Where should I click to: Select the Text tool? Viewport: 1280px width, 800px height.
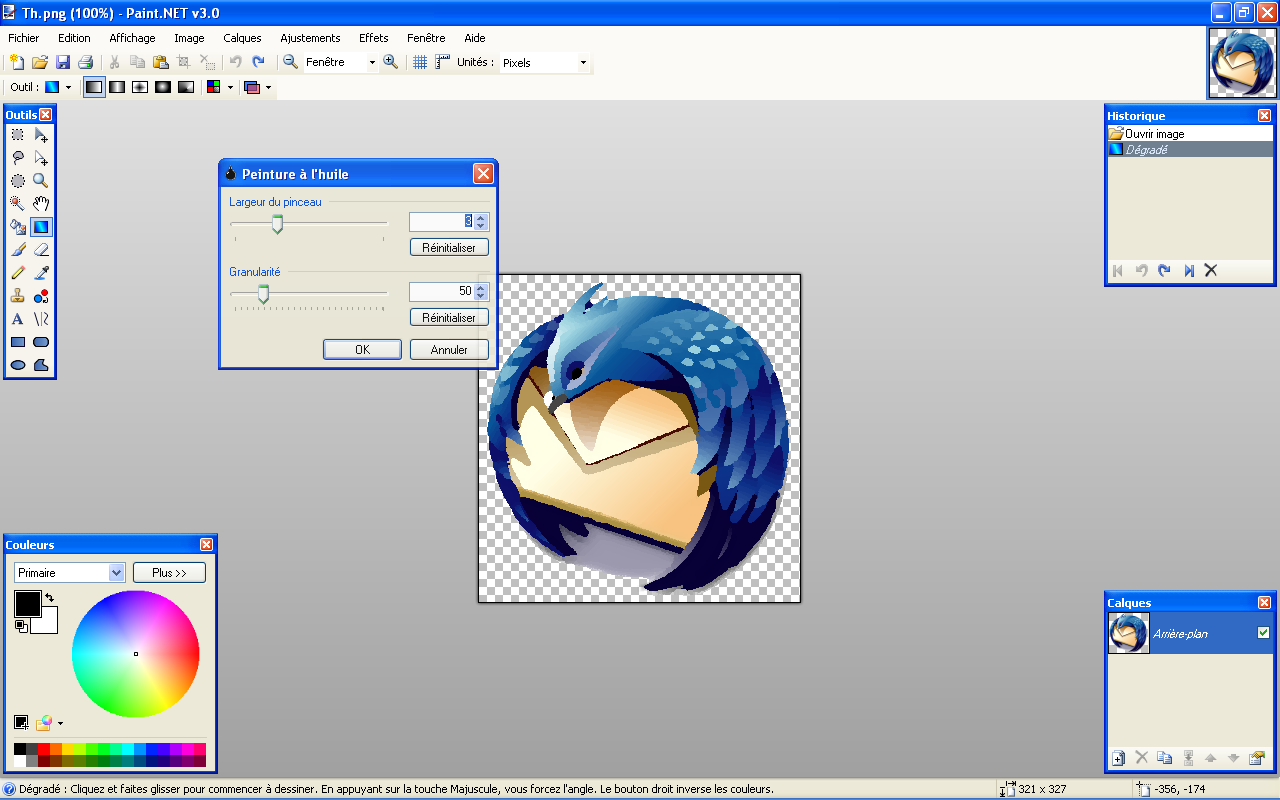pos(18,319)
